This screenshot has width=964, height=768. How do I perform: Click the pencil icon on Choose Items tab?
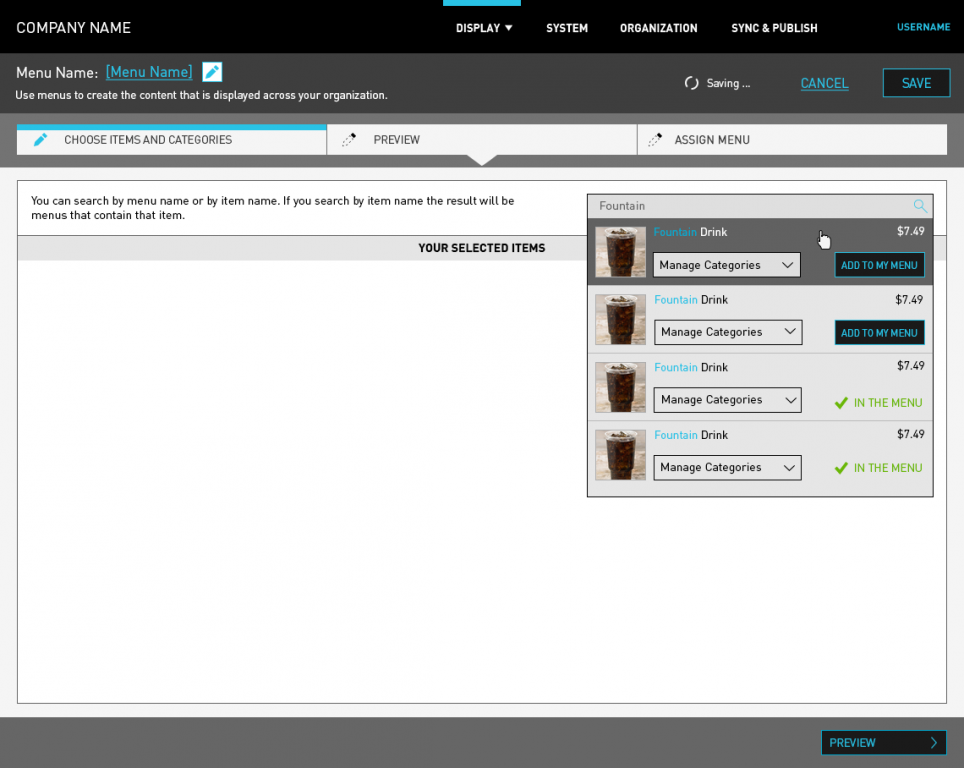41,140
